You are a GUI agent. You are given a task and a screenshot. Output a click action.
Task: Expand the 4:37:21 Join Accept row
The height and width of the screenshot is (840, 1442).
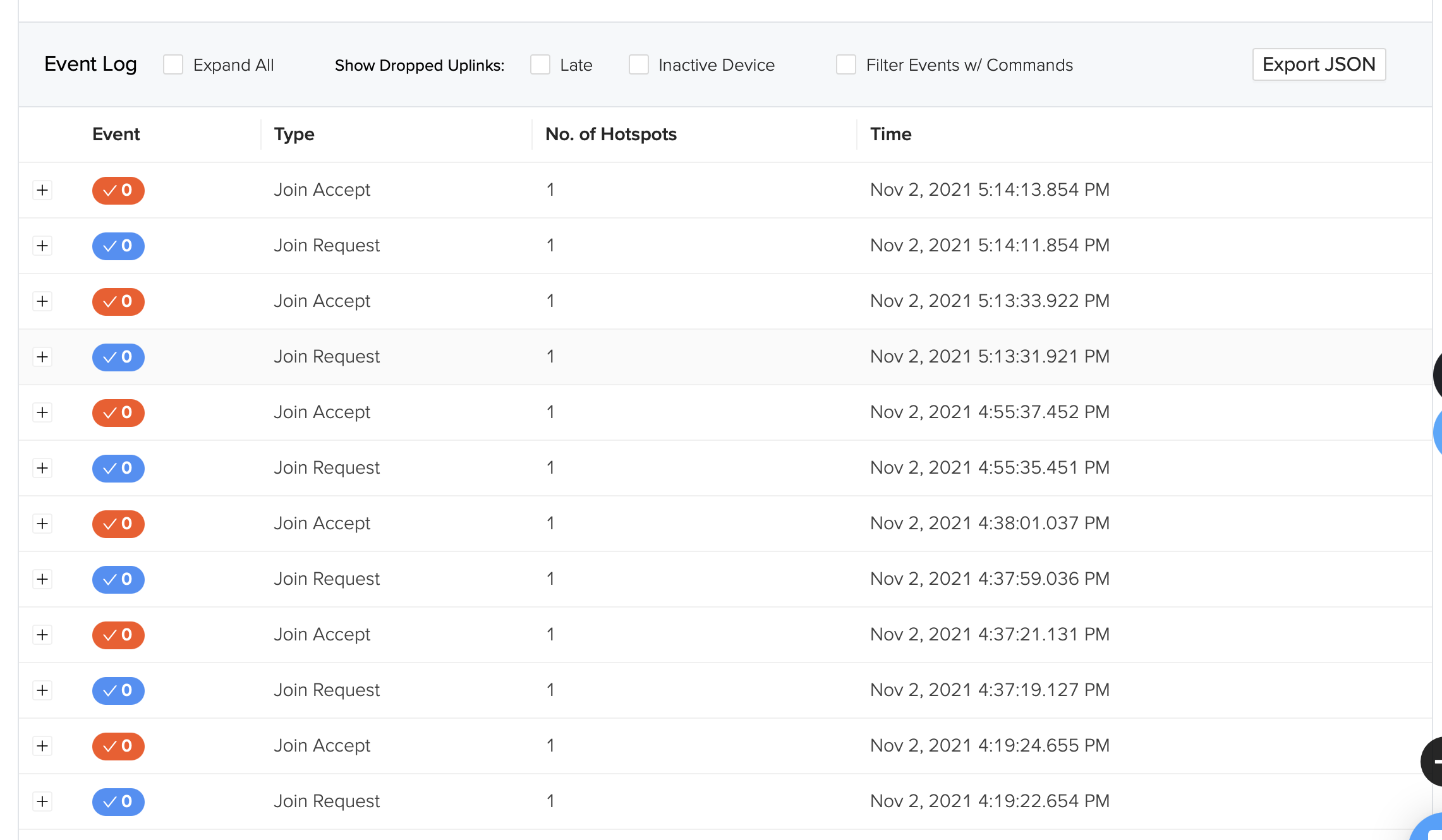42,635
